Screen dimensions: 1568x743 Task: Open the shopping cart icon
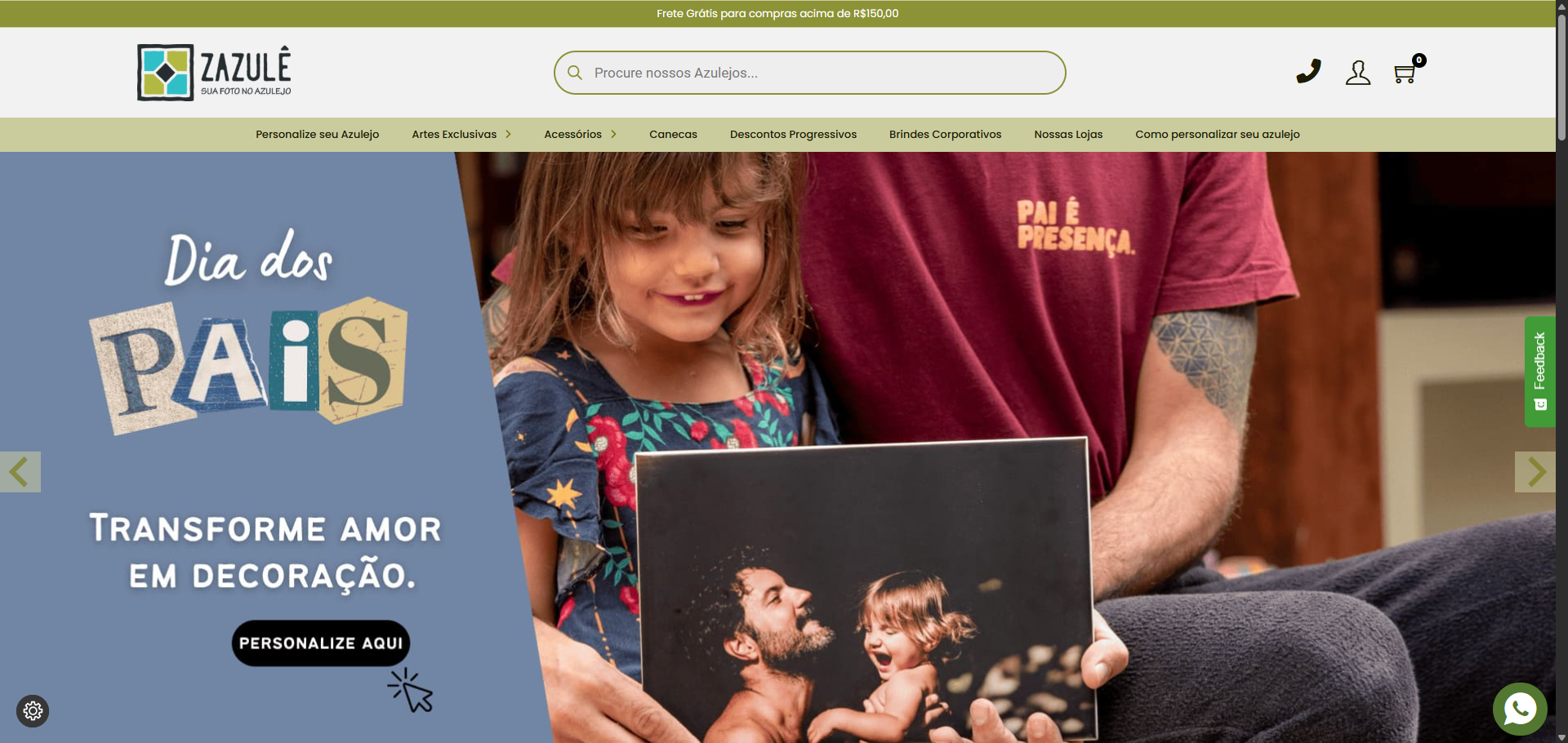tap(1407, 70)
